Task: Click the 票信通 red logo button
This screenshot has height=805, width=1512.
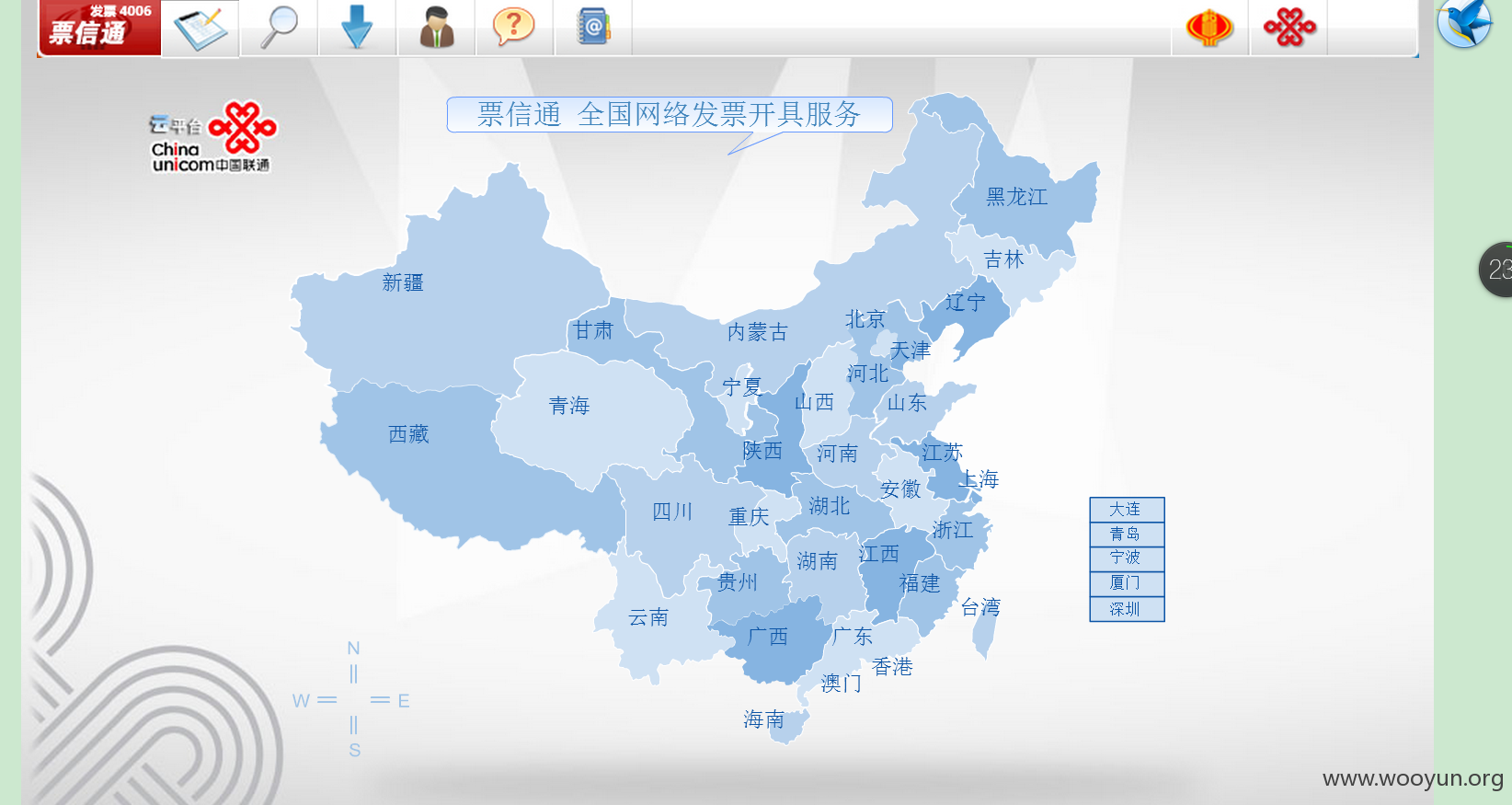Action: pos(100,28)
